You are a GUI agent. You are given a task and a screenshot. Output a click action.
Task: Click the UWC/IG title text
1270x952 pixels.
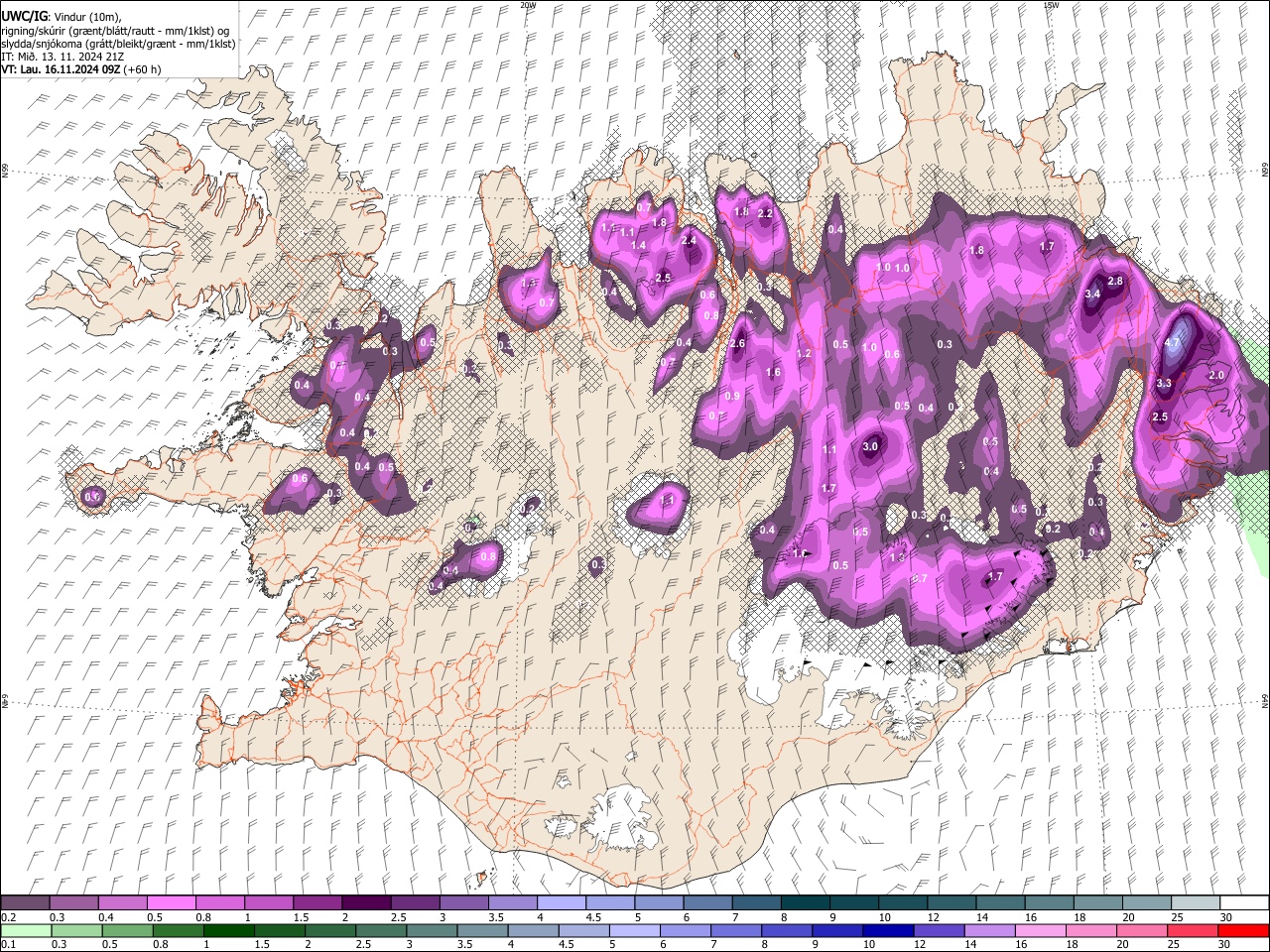click(24, 17)
